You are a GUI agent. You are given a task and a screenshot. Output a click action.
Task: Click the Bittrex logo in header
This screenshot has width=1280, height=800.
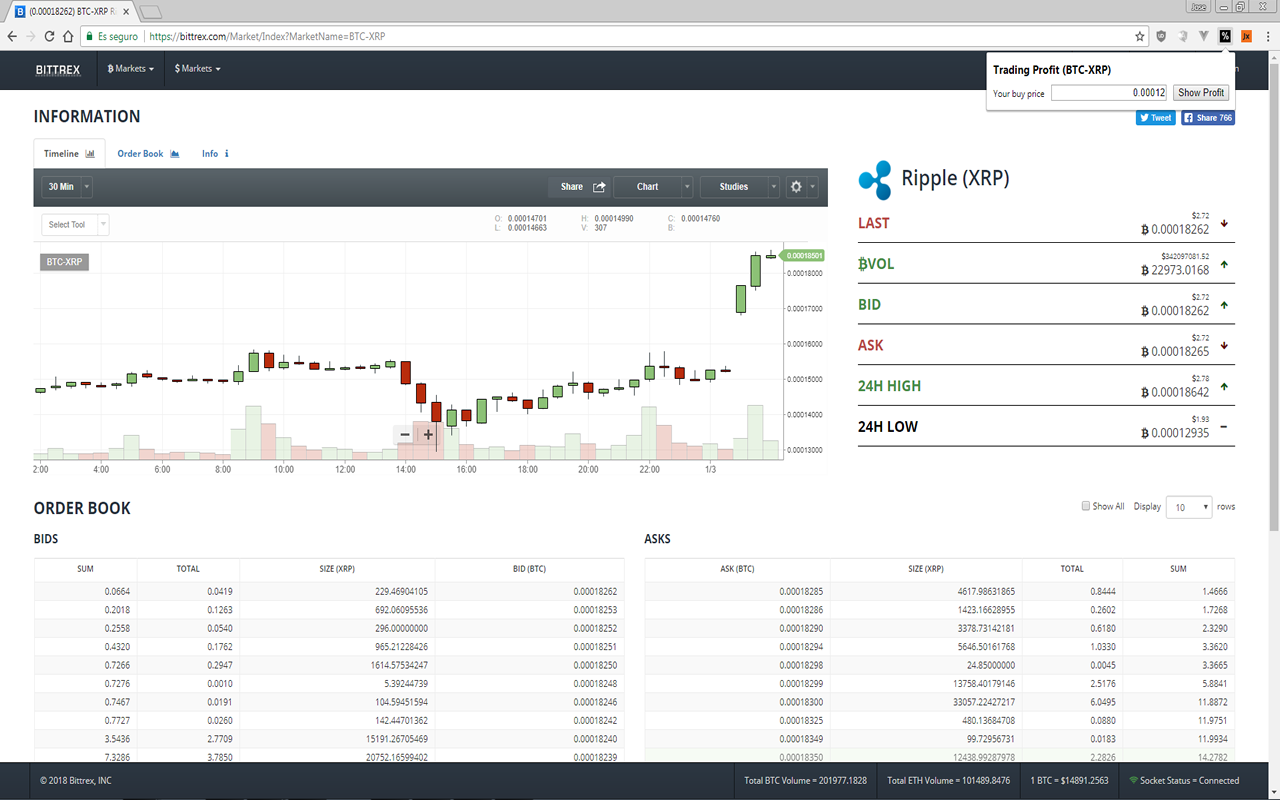[x=58, y=69]
